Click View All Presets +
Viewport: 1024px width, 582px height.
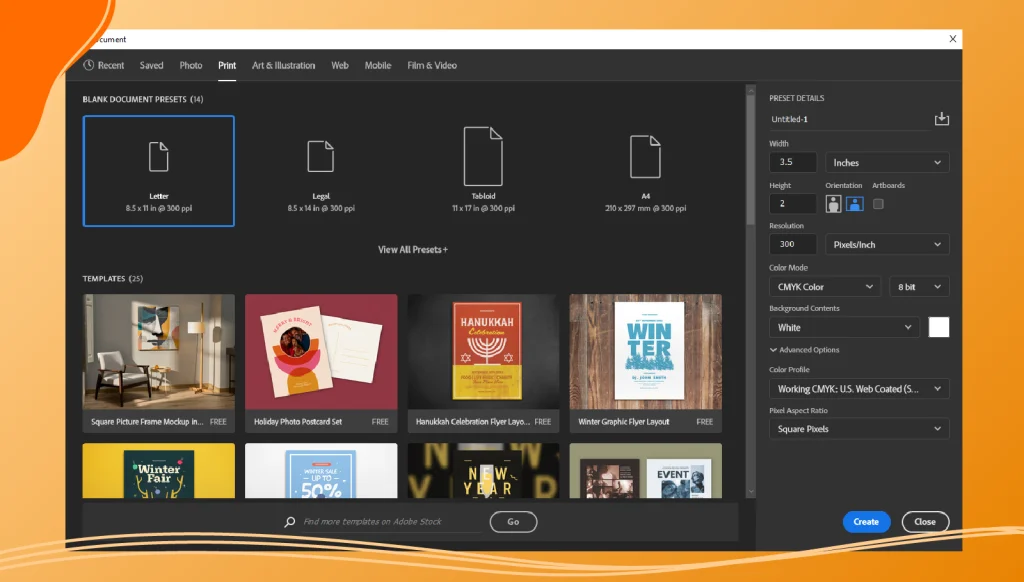413,250
